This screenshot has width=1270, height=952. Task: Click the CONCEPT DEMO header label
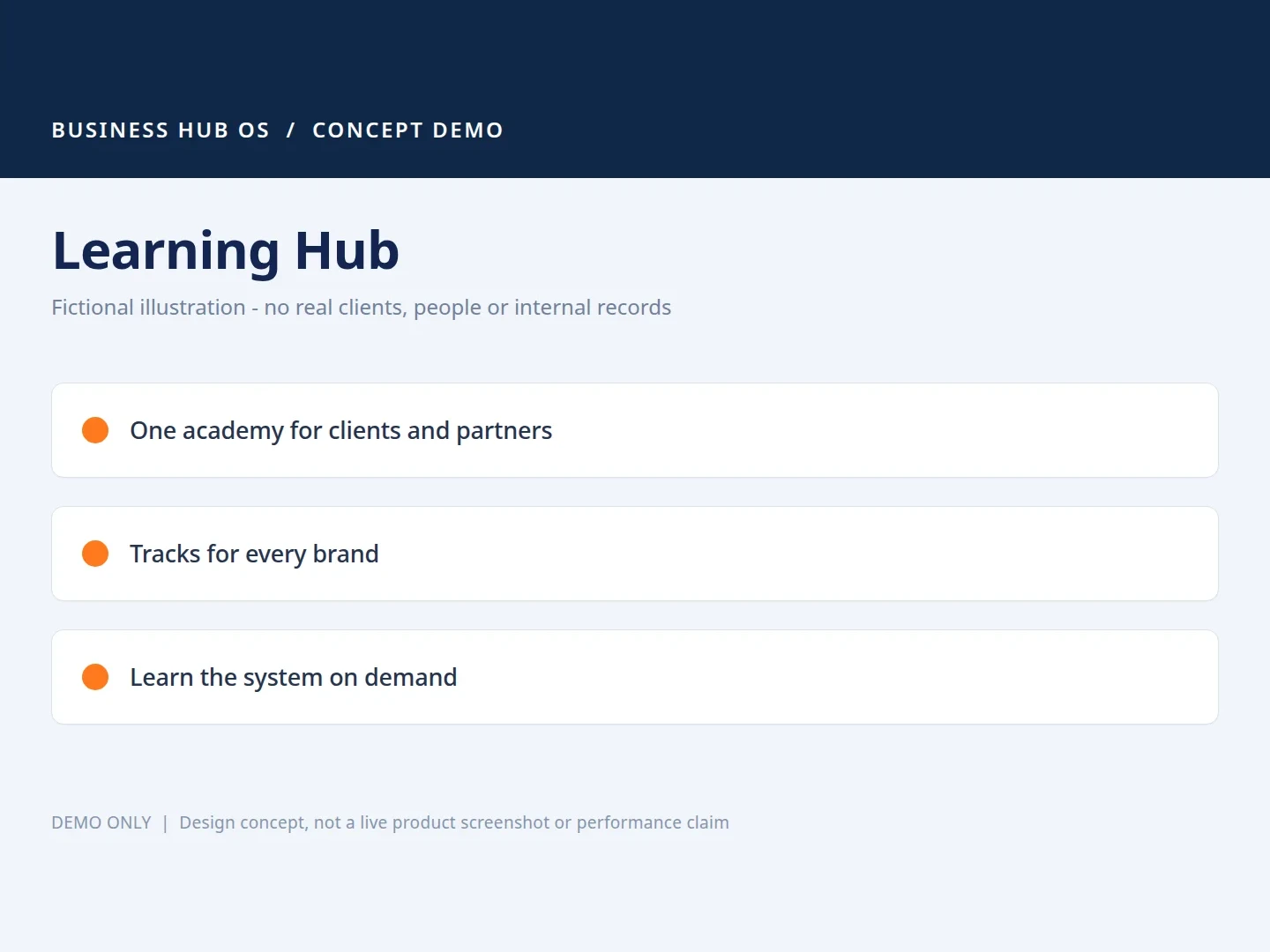(407, 130)
